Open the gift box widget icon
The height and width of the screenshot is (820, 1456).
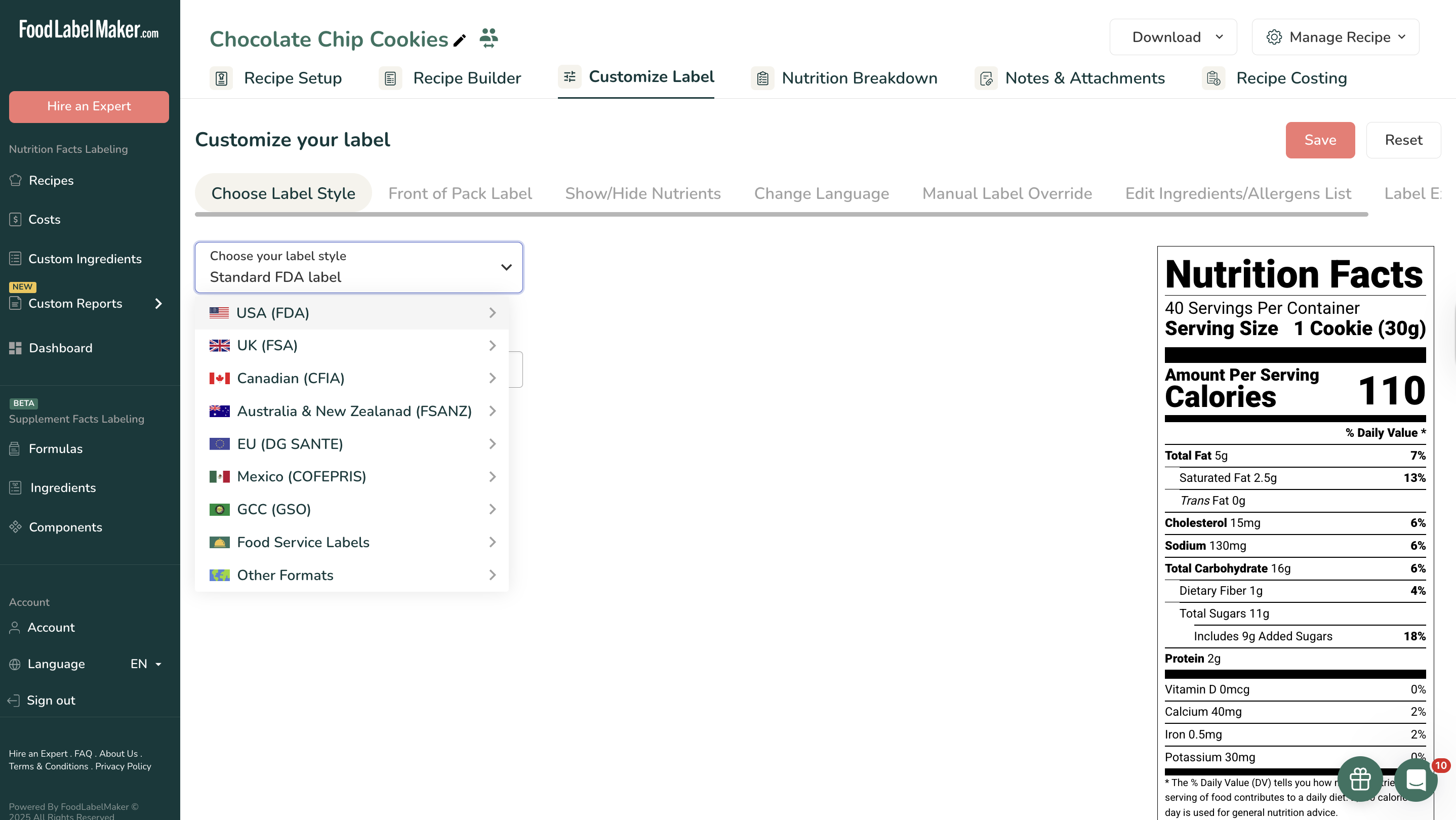tap(1359, 780)
